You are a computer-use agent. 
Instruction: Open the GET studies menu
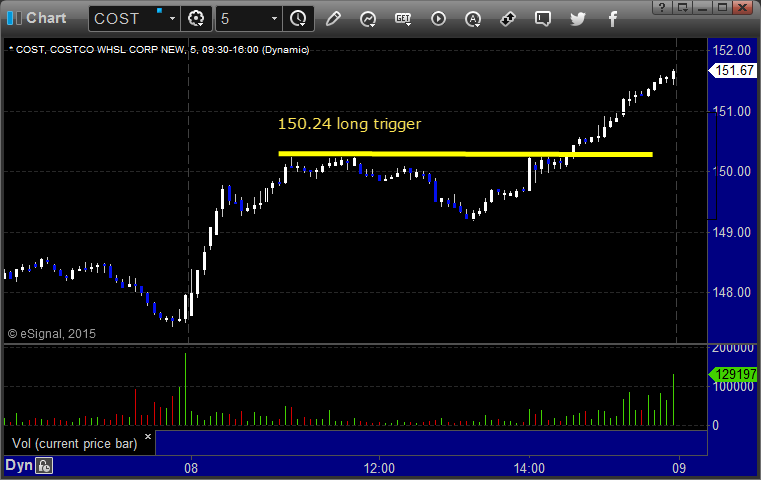(x=403, y=19)
